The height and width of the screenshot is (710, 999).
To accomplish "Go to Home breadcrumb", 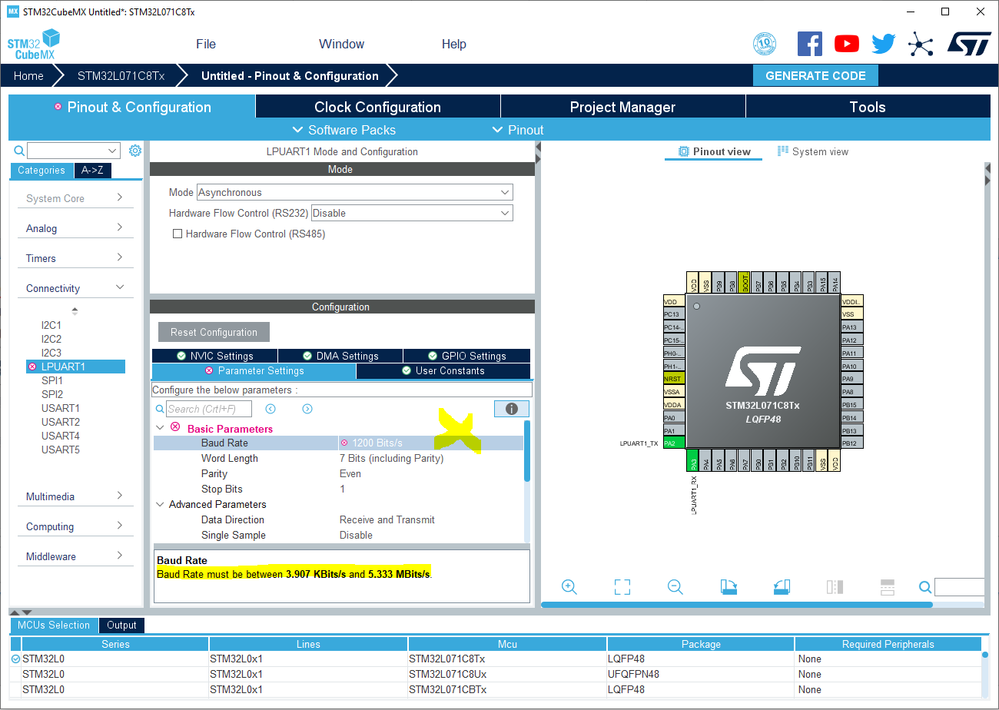I will 29,76.
